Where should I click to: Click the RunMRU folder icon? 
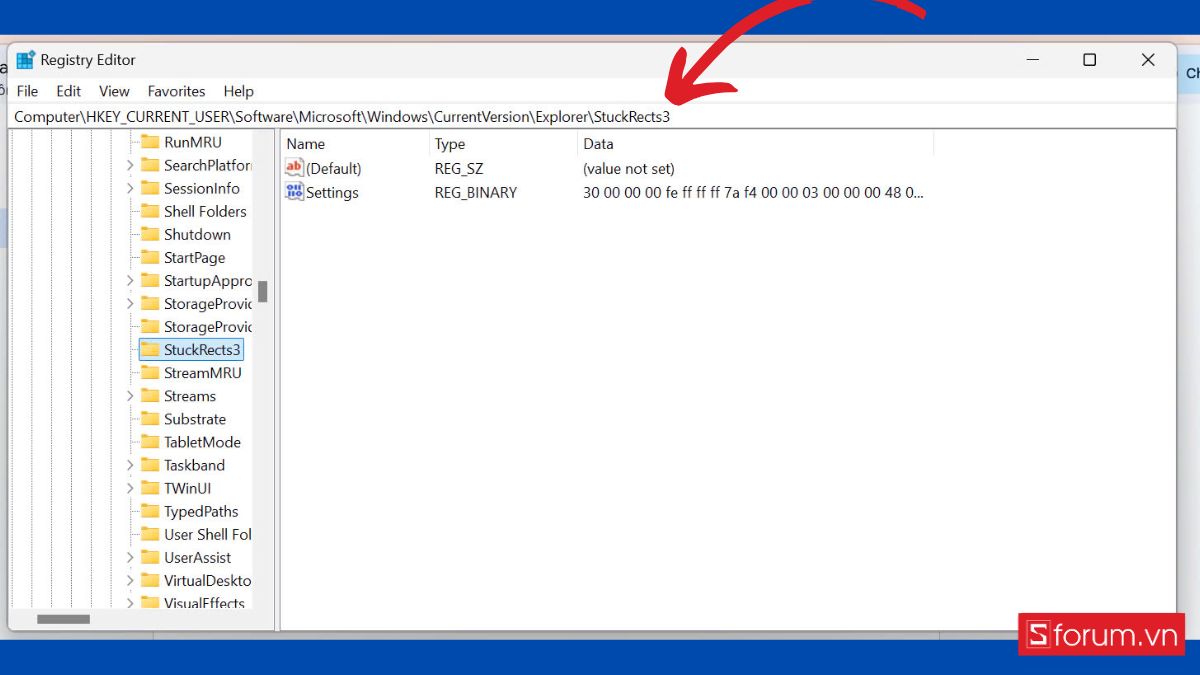click(150, 142)
